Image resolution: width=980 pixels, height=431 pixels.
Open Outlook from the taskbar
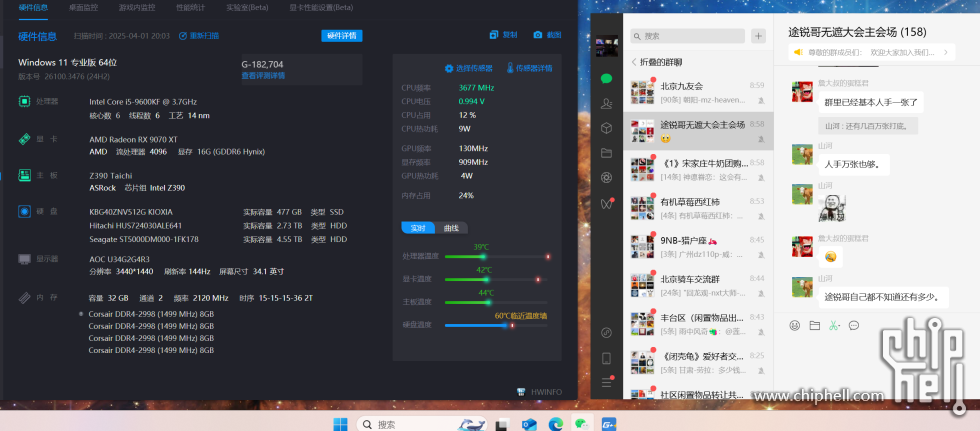tap(529, 425)
